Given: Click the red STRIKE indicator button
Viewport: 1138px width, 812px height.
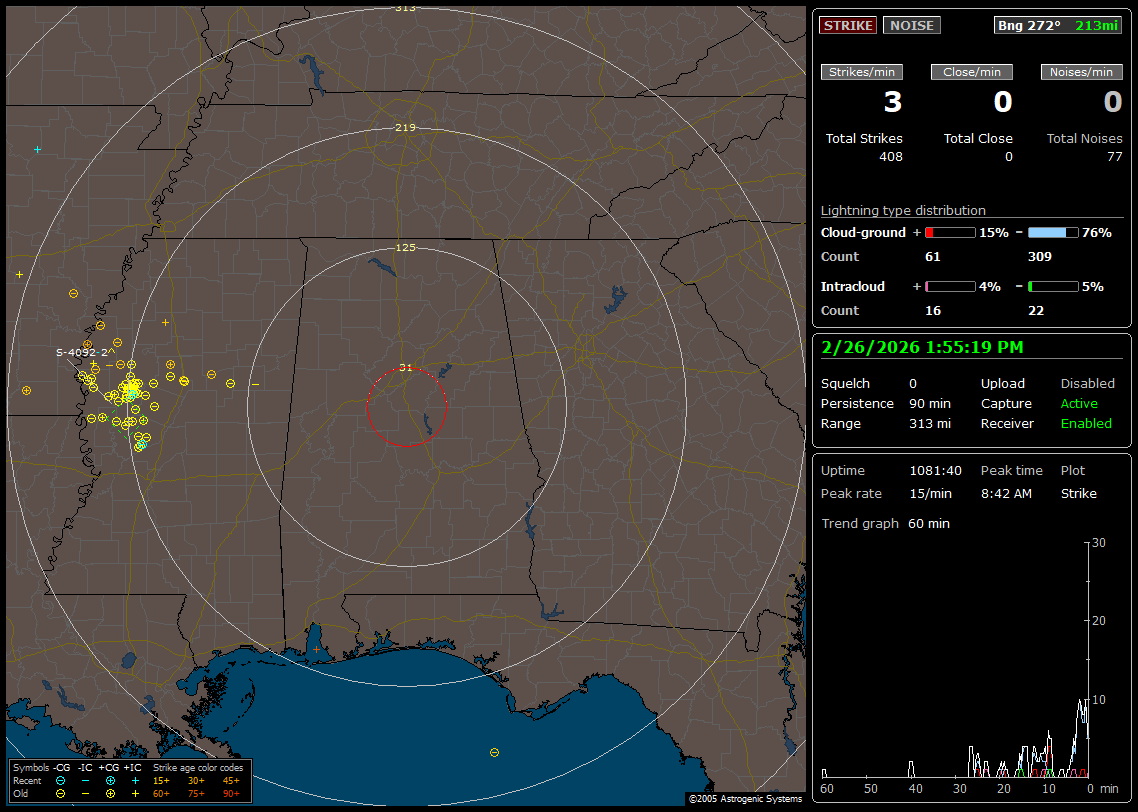Looking at the screenshot, I should coord(848,25).
